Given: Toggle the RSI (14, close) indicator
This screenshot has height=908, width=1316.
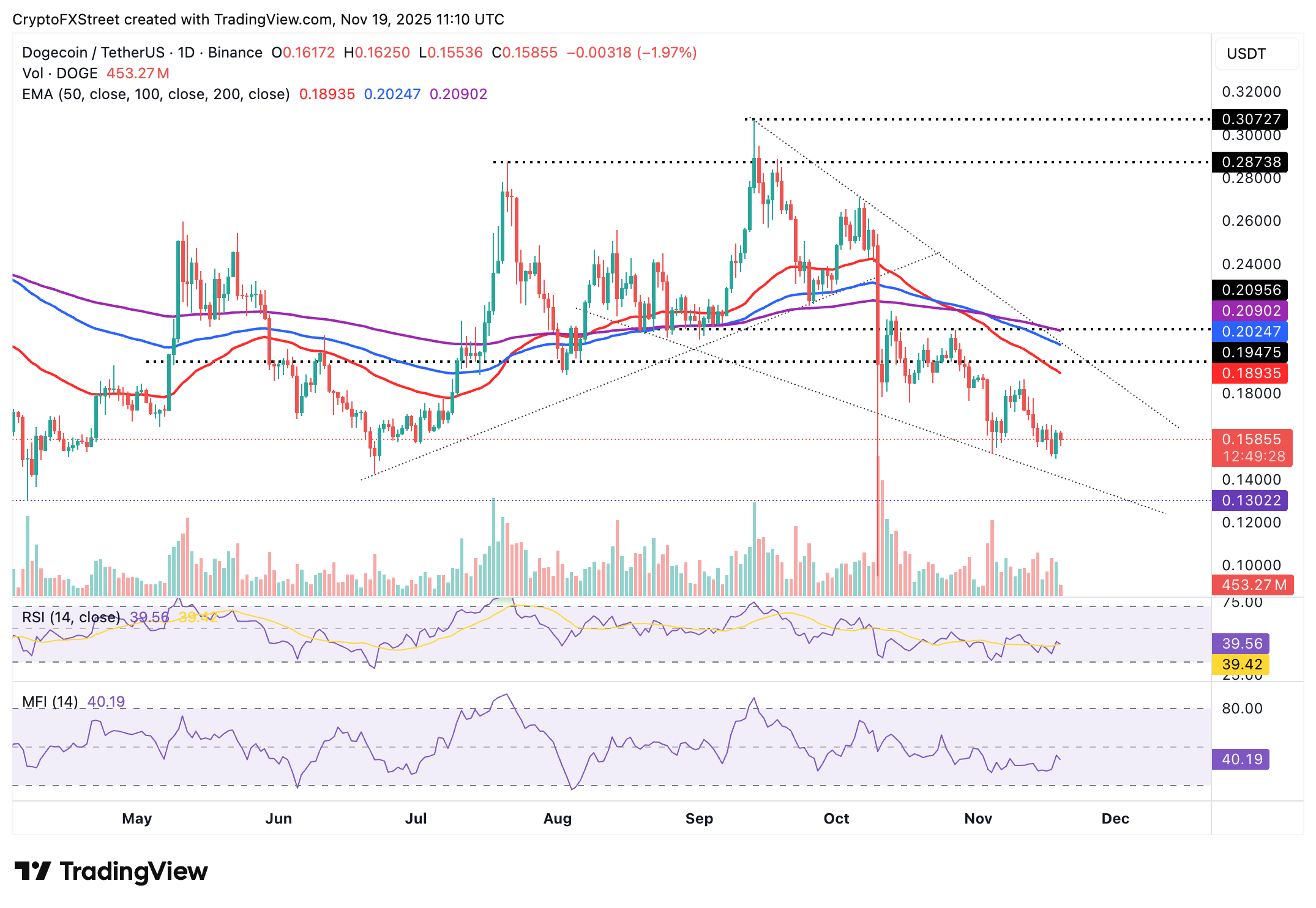Looking at the screenshot, I should point(70,618).
